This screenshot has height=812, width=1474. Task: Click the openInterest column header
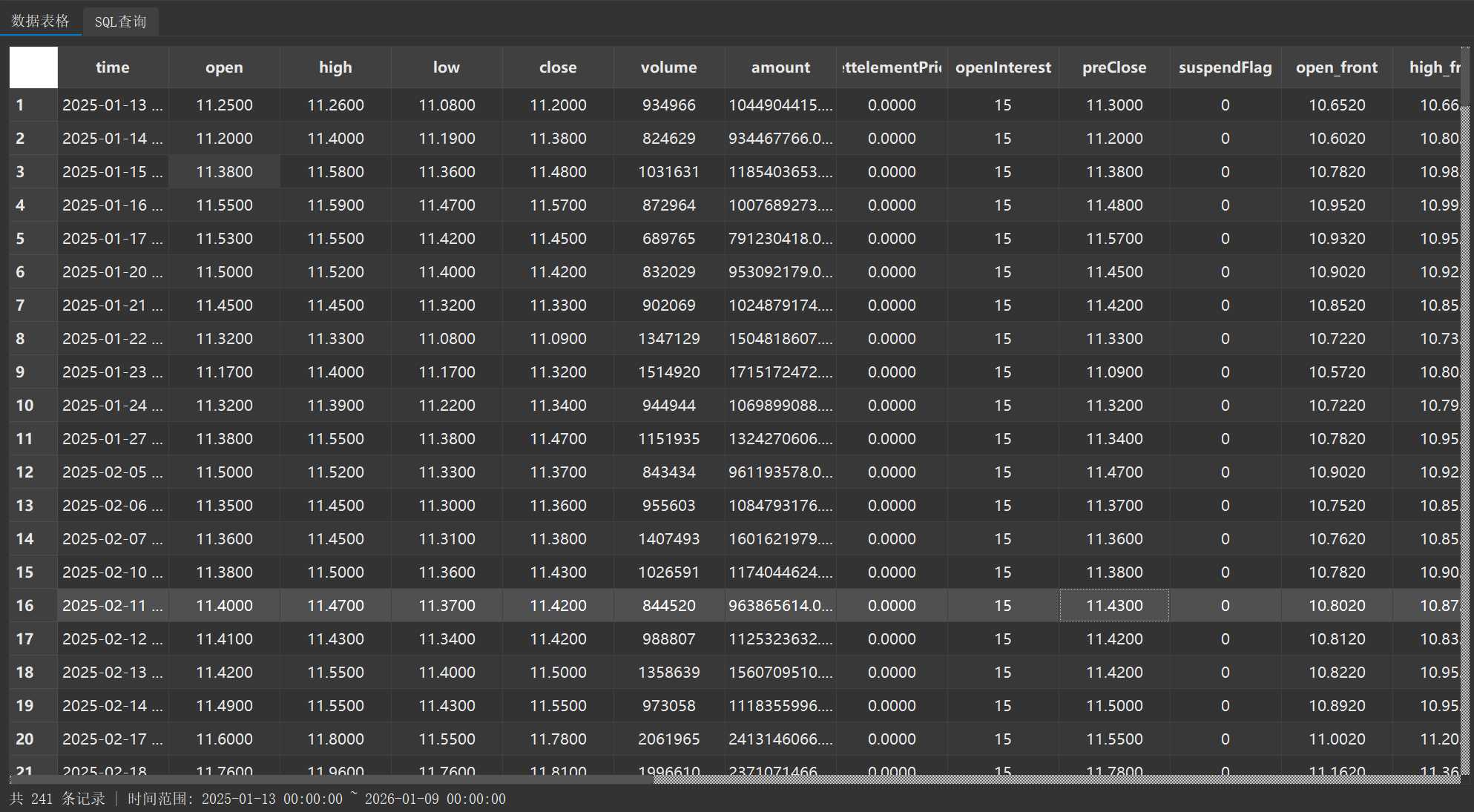1002,67
